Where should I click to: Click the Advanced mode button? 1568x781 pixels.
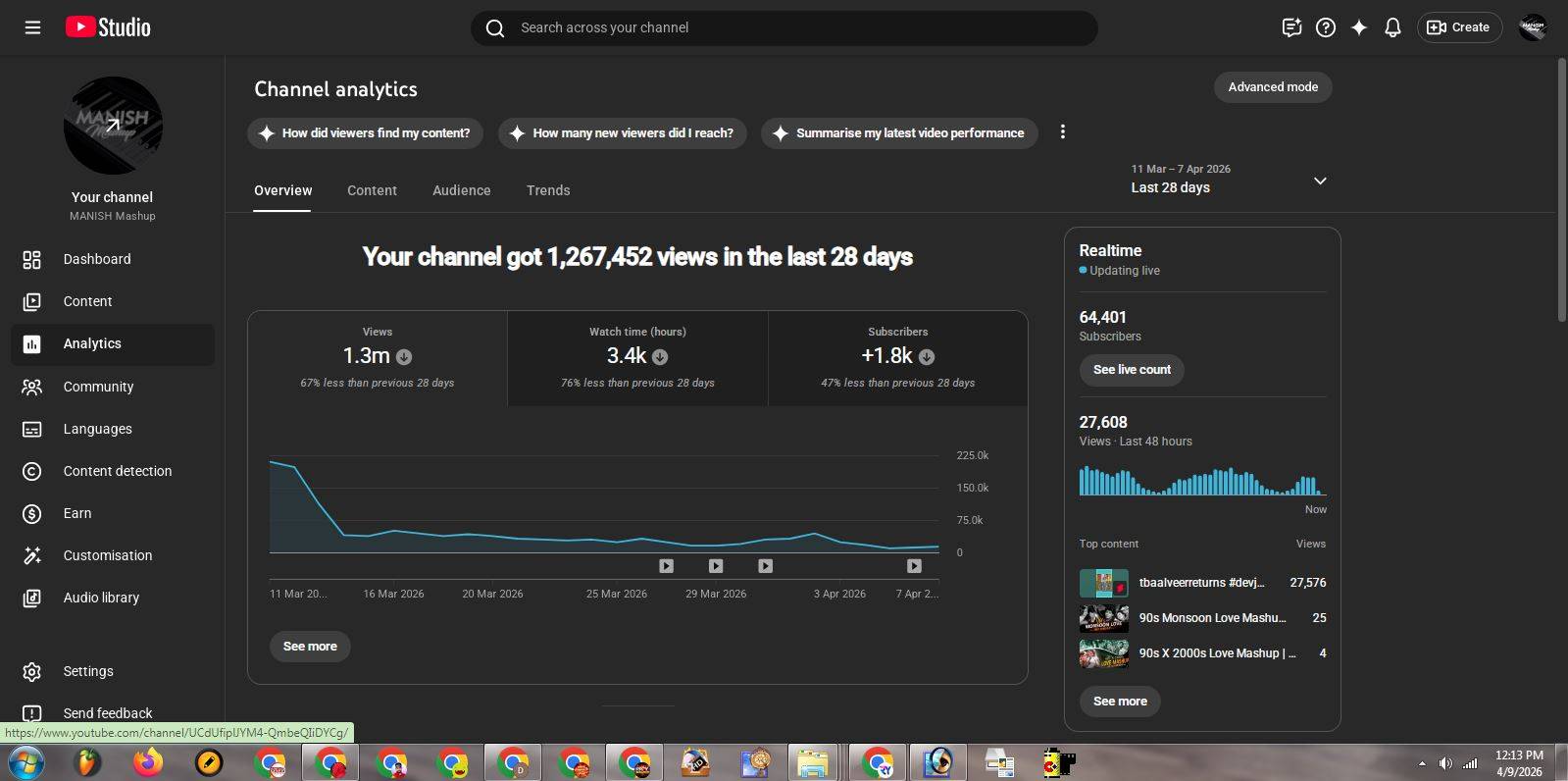coord(1272,87)
